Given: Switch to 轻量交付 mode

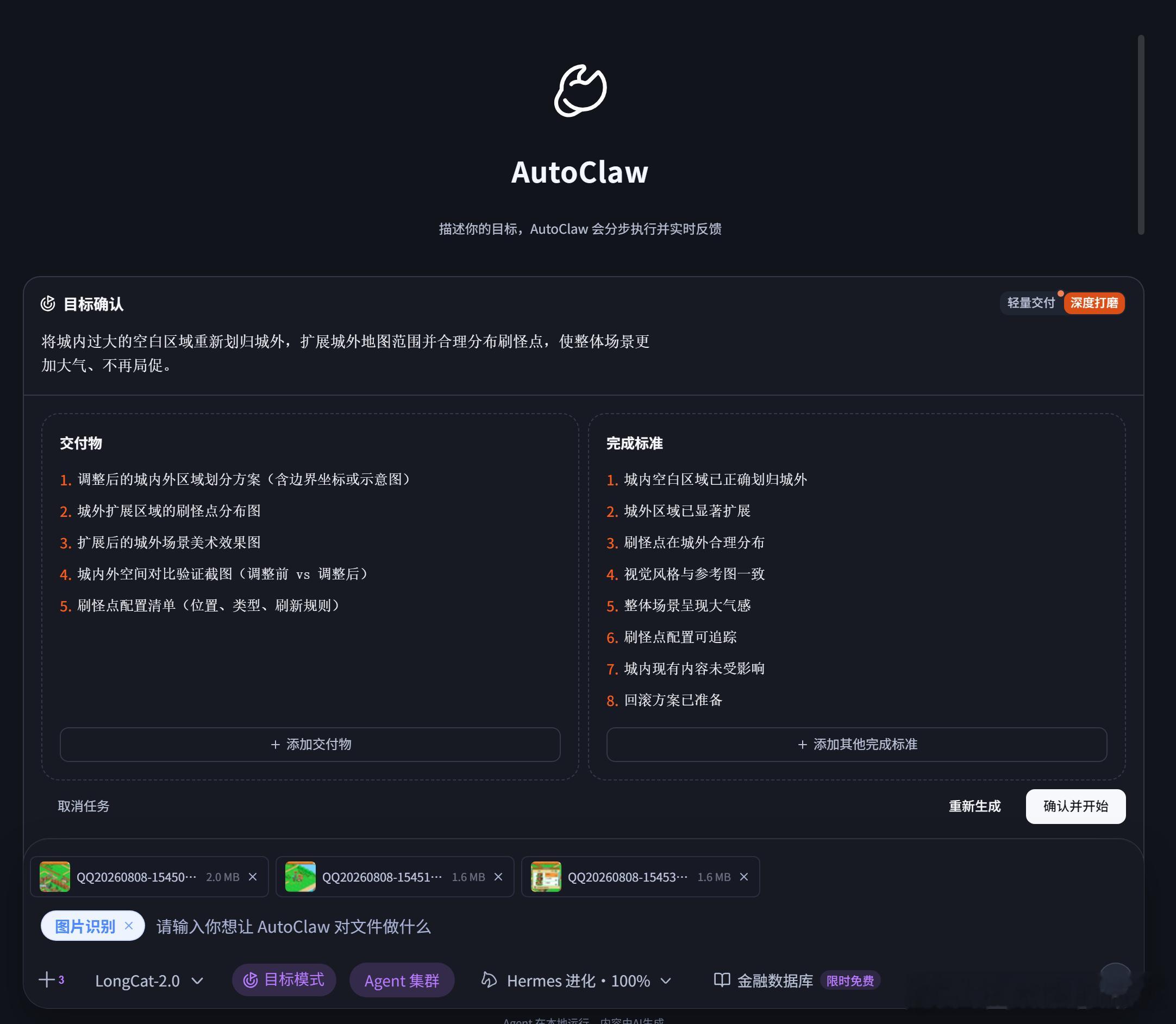Looking at the screenshot, I should point(1031,303).
